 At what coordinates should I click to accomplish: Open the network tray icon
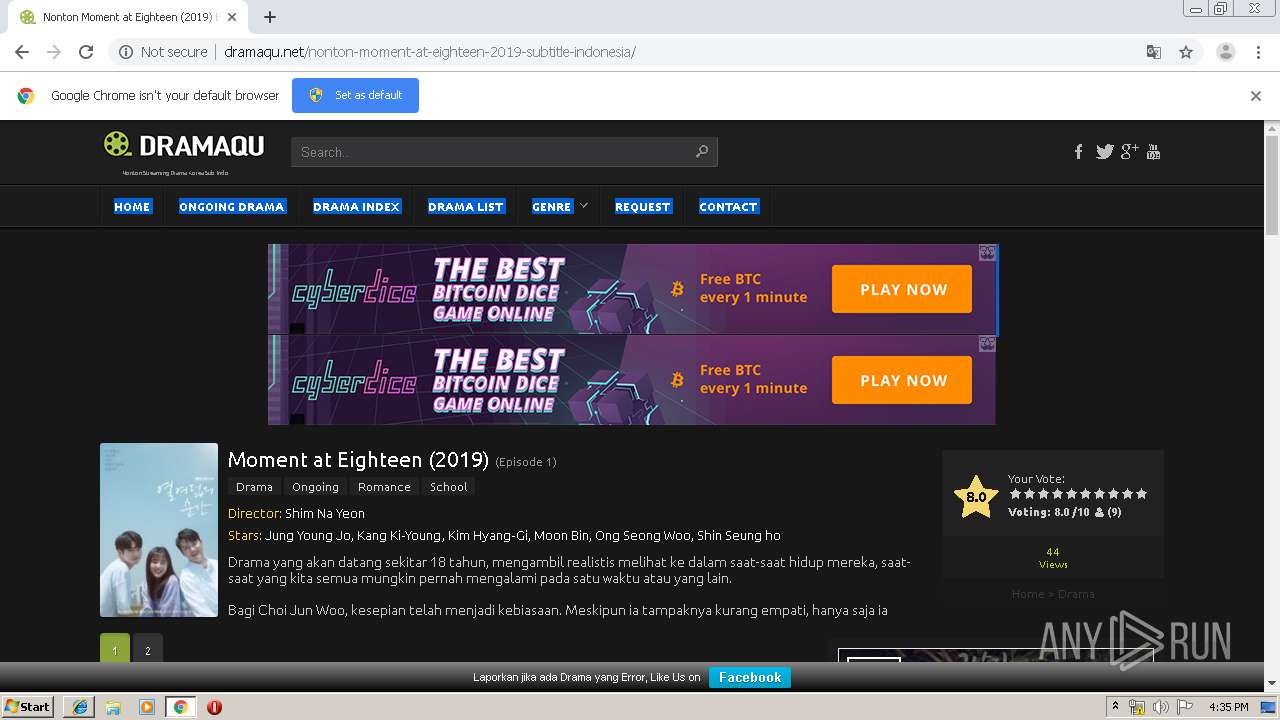click(x=1137, y=707)
